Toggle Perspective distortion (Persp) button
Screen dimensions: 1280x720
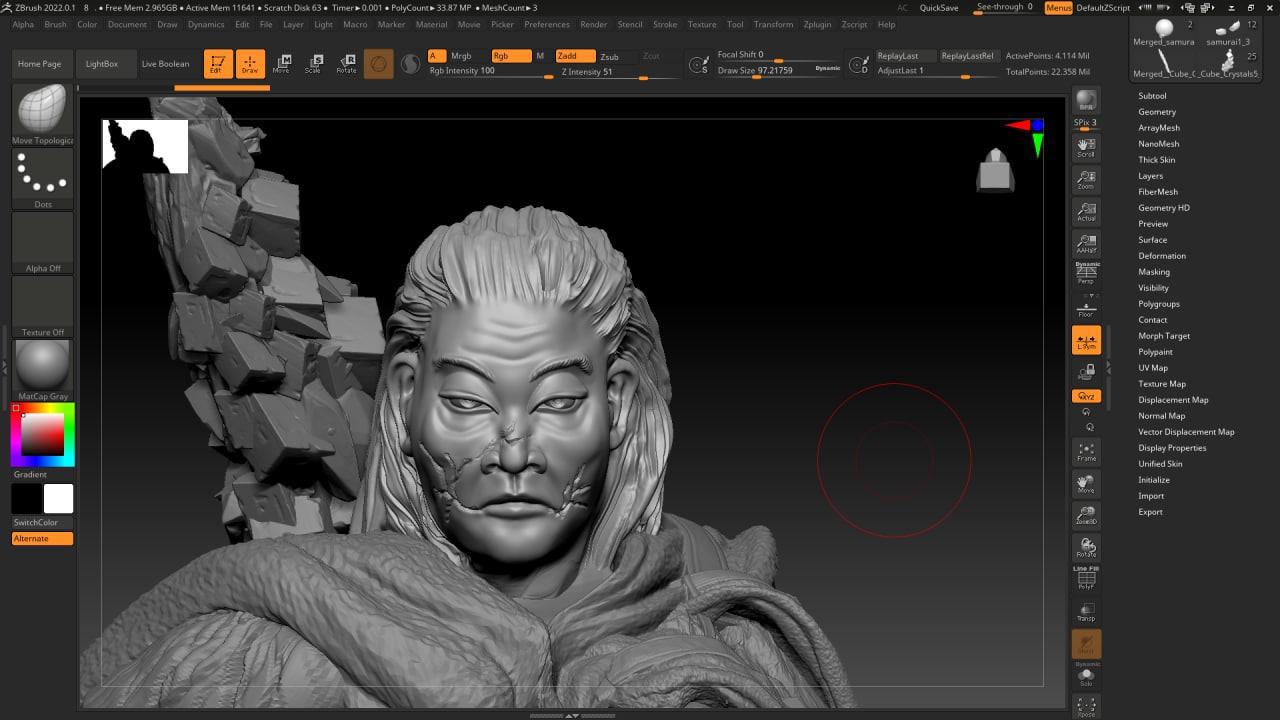[1086, 274]
